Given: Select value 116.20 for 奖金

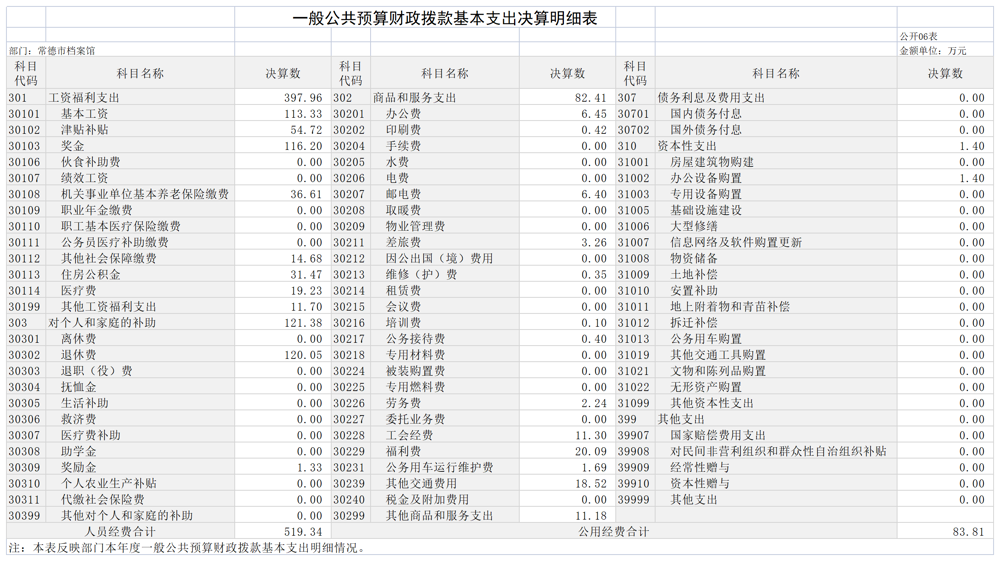Looking at the screenshot, I should coord(303,146).
